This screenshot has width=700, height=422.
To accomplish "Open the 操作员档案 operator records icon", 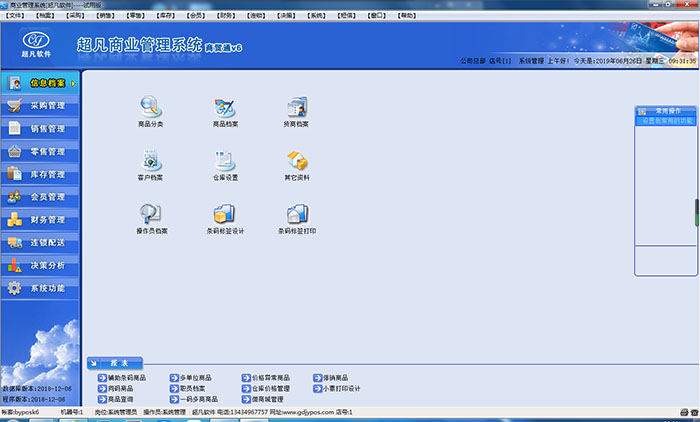I will (151, 213).
